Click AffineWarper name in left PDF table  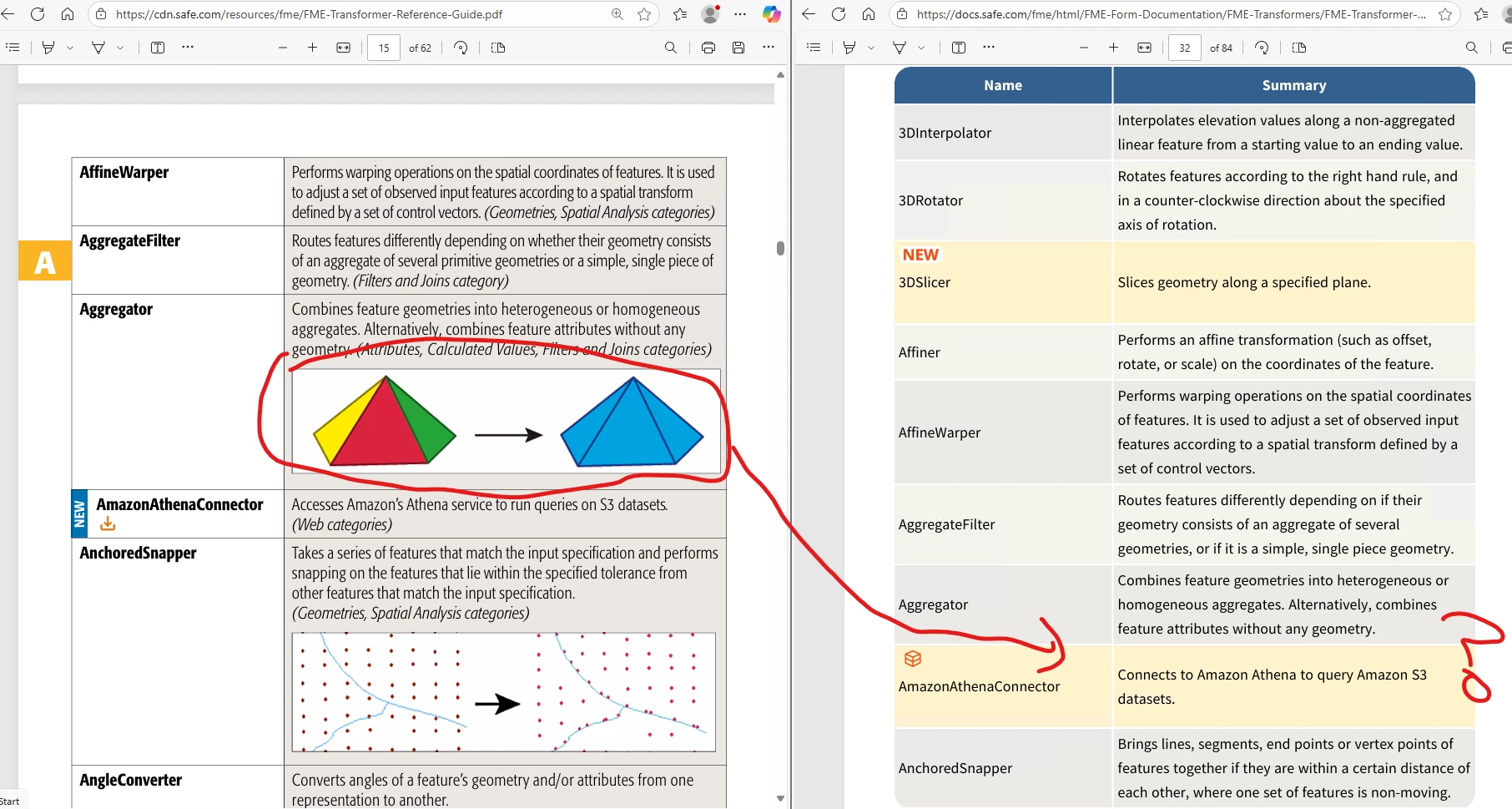pos(124,172)
